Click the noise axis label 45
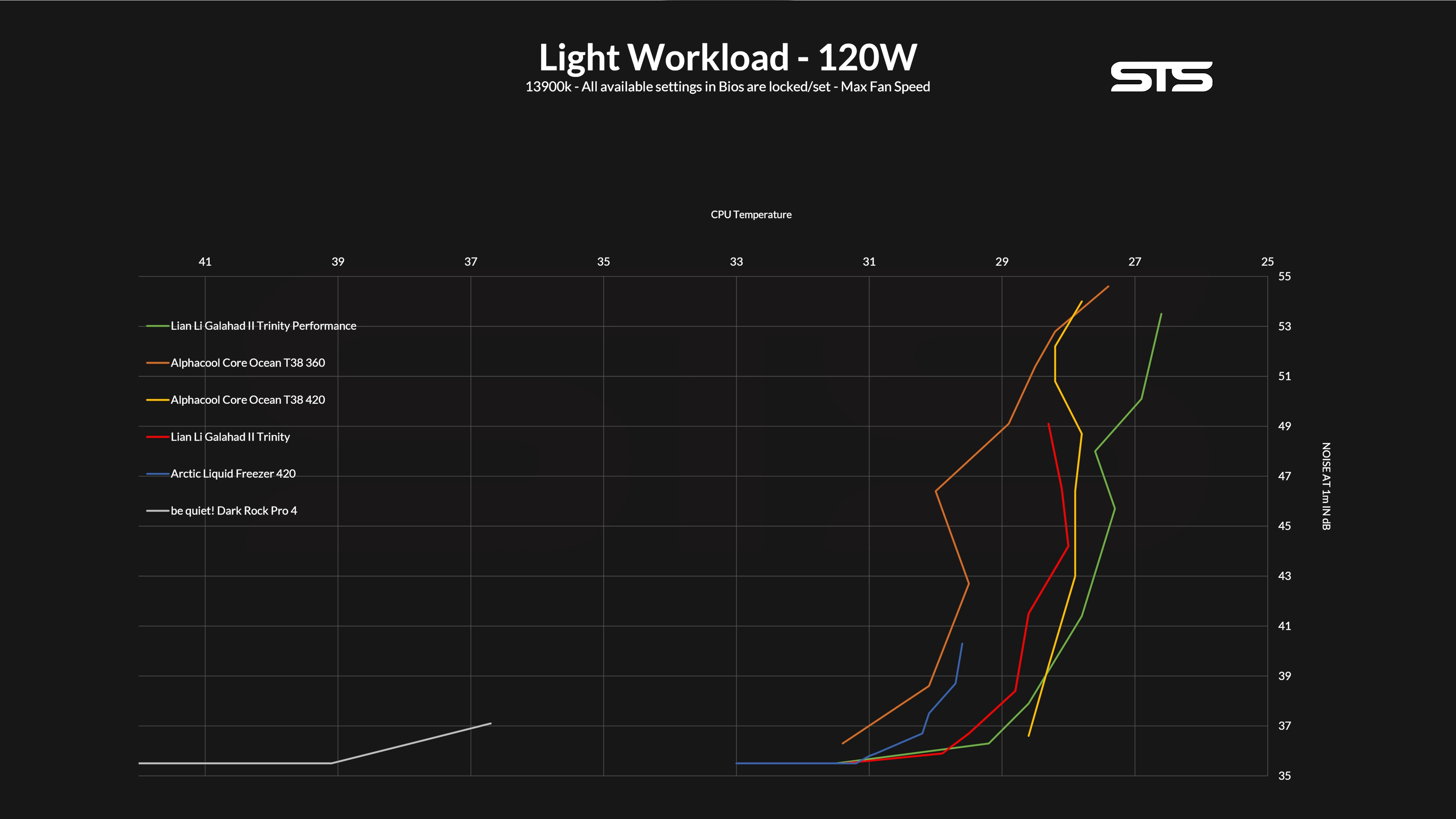This screenshot has width=1456, height=819. click(x=1284, y=526)
